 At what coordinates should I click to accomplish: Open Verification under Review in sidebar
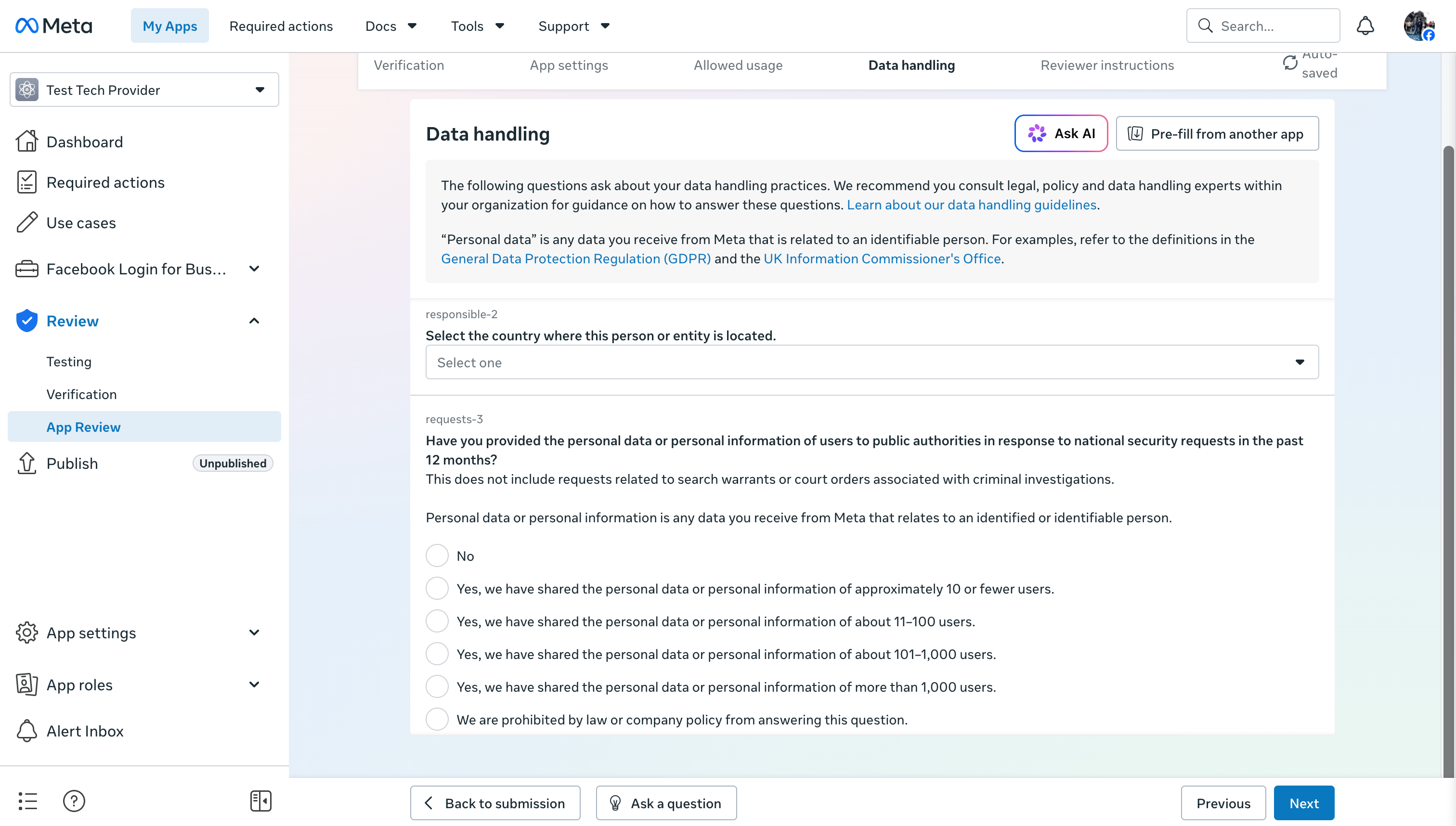click(81, 394)
